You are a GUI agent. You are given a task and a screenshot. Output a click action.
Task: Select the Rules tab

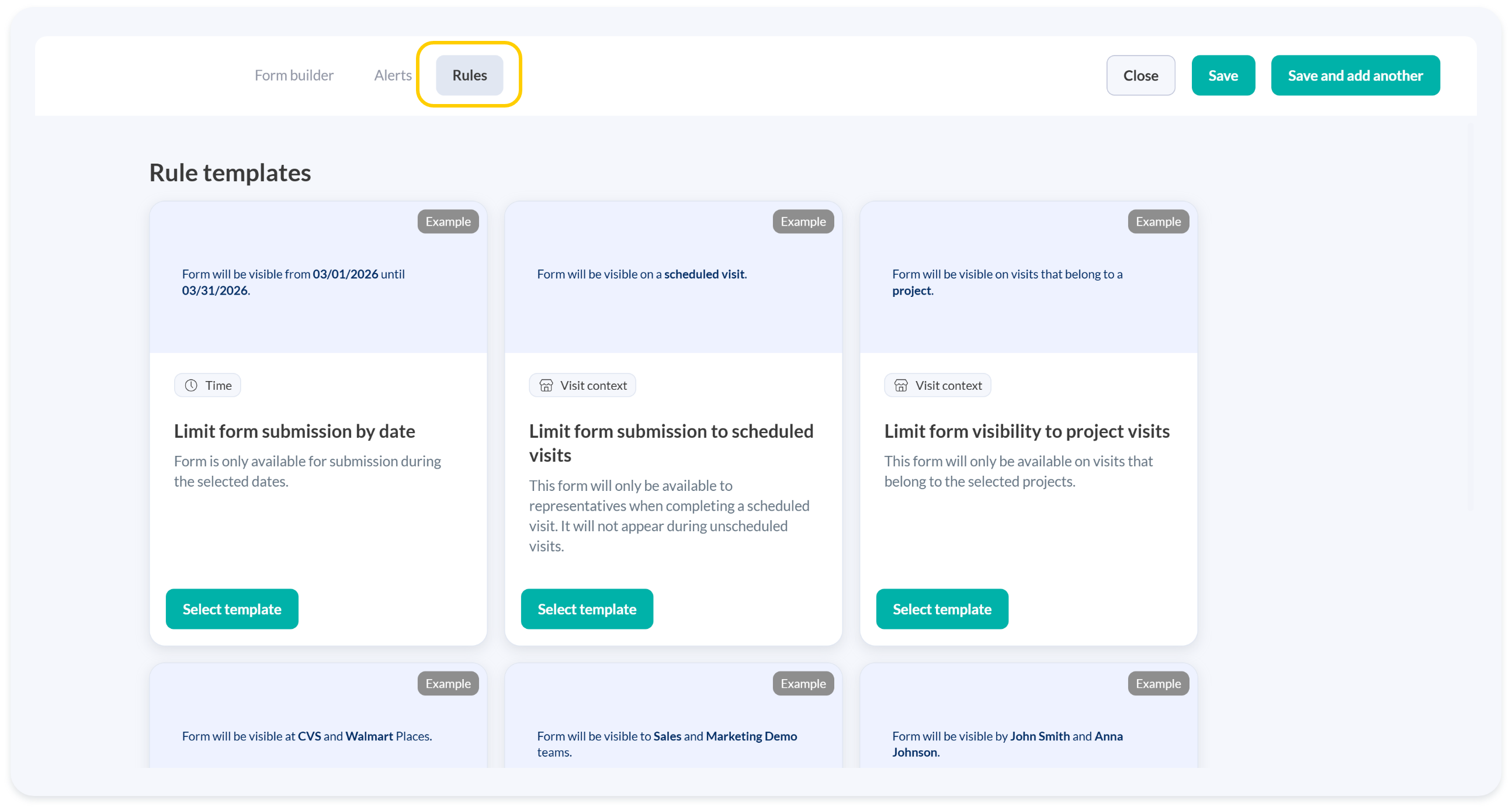469,75
